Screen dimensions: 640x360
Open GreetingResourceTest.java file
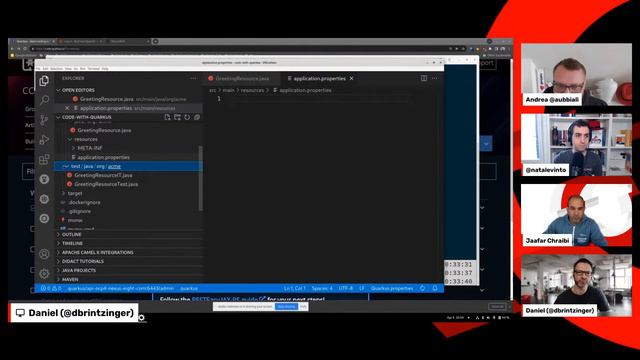pyautogui.click(x=106, y=184)
